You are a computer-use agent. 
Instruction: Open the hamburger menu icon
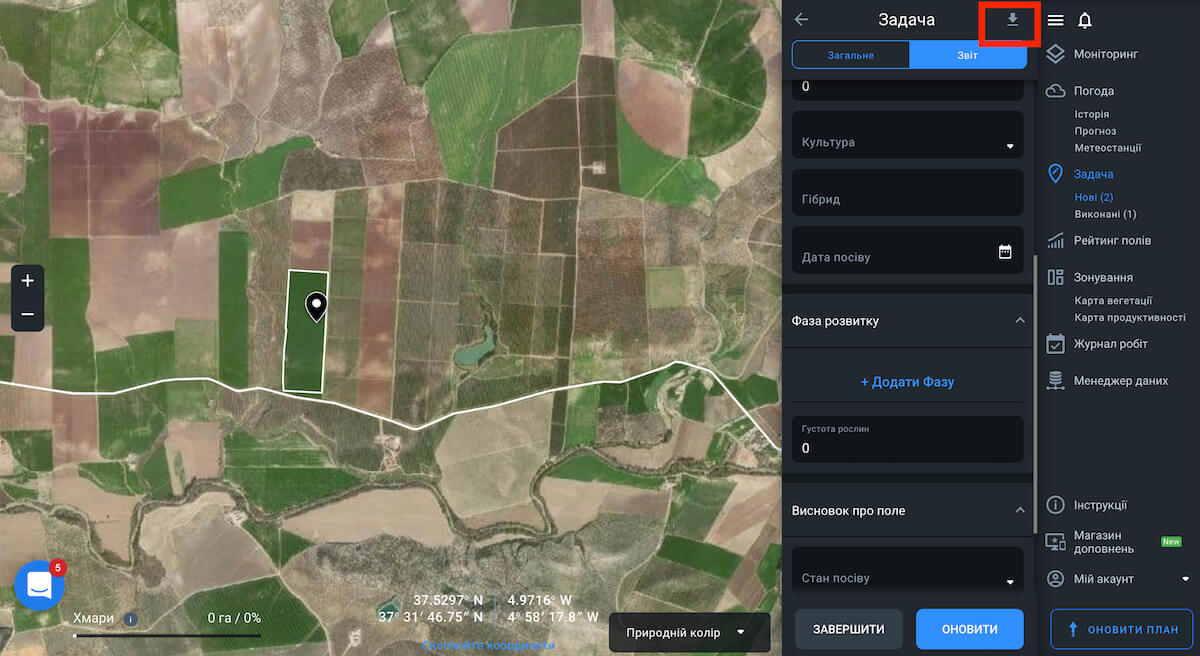click(1055, 21)
